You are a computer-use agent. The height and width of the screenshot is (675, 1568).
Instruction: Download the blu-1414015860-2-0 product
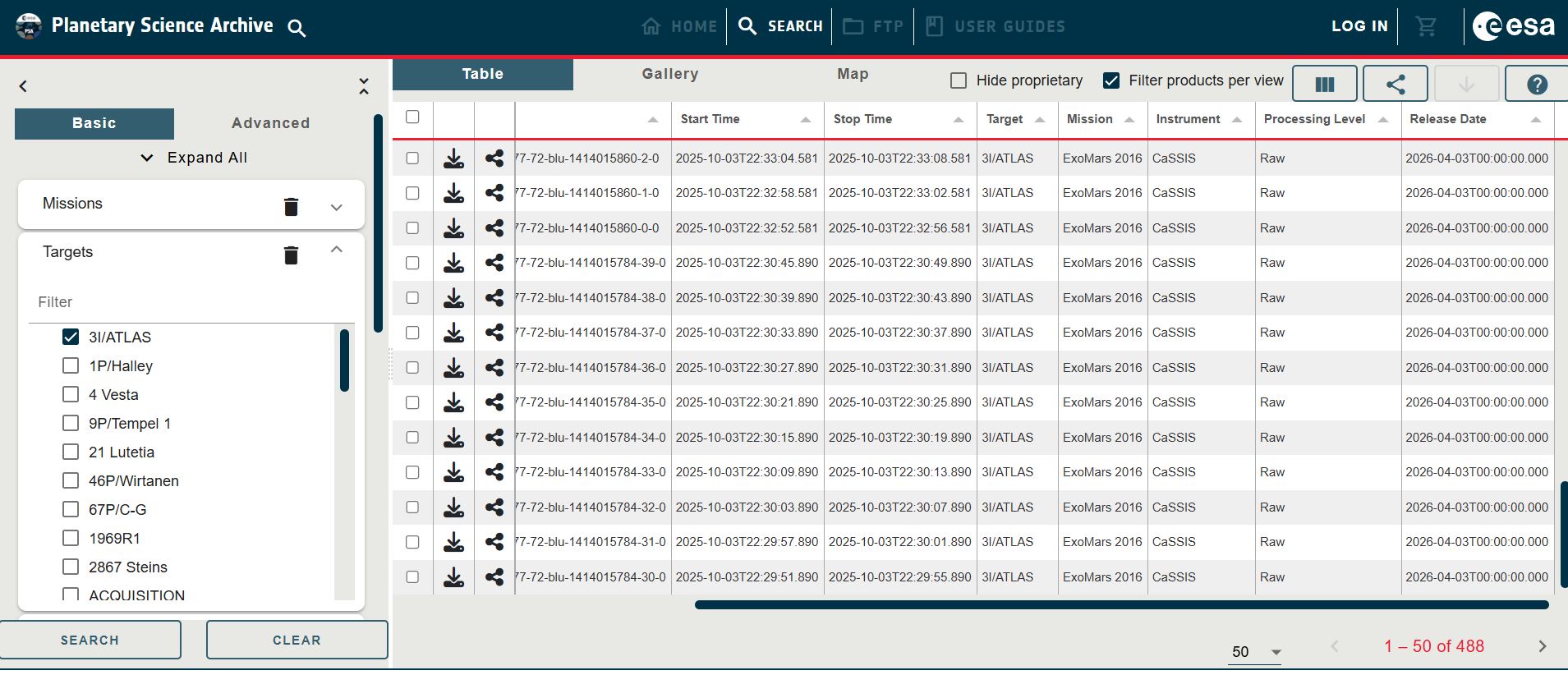[453, 158]
